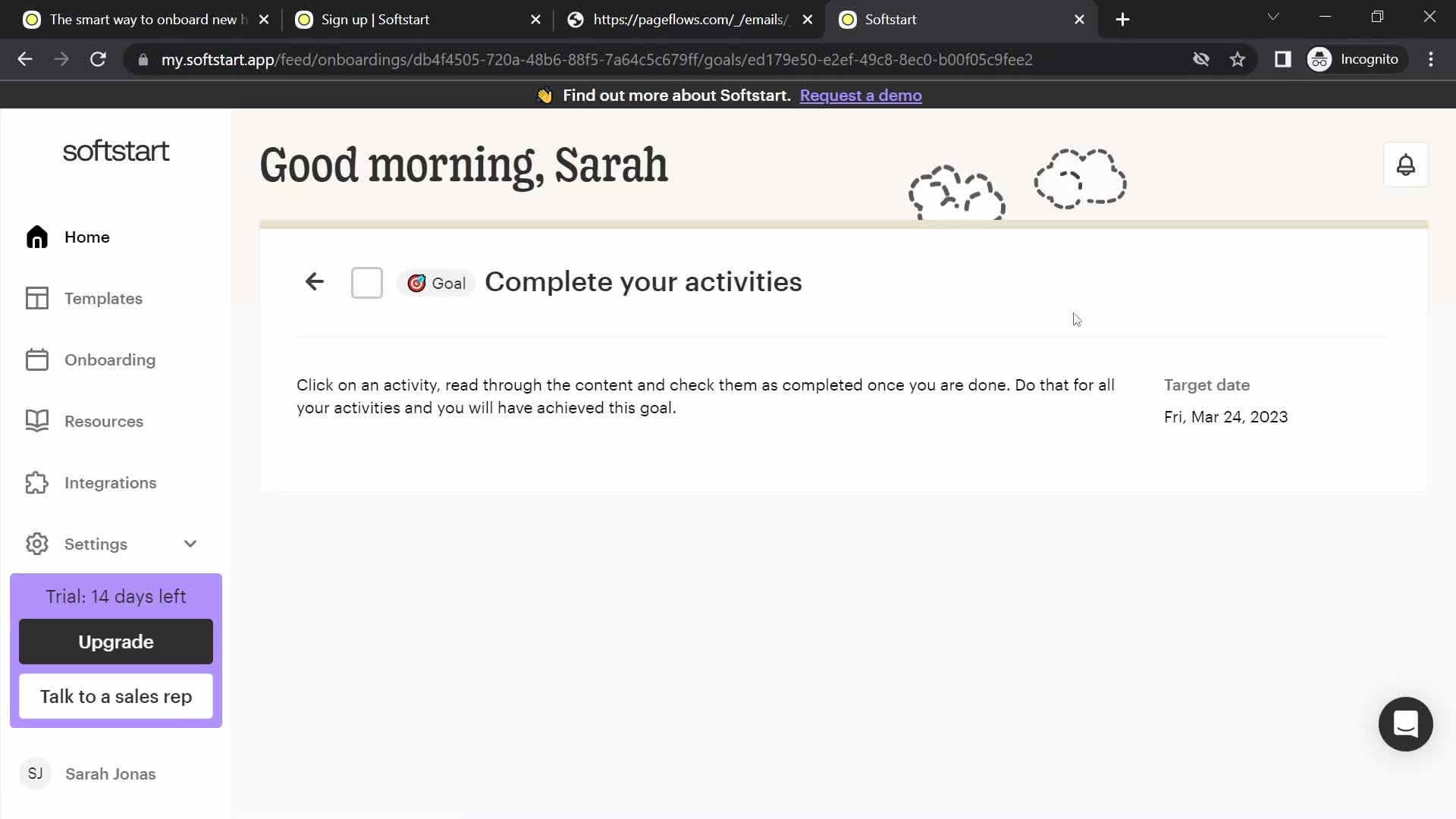Bookmark this page with star icon
The width and height of the screenshot is (1456, 819).
[1238, 59]
